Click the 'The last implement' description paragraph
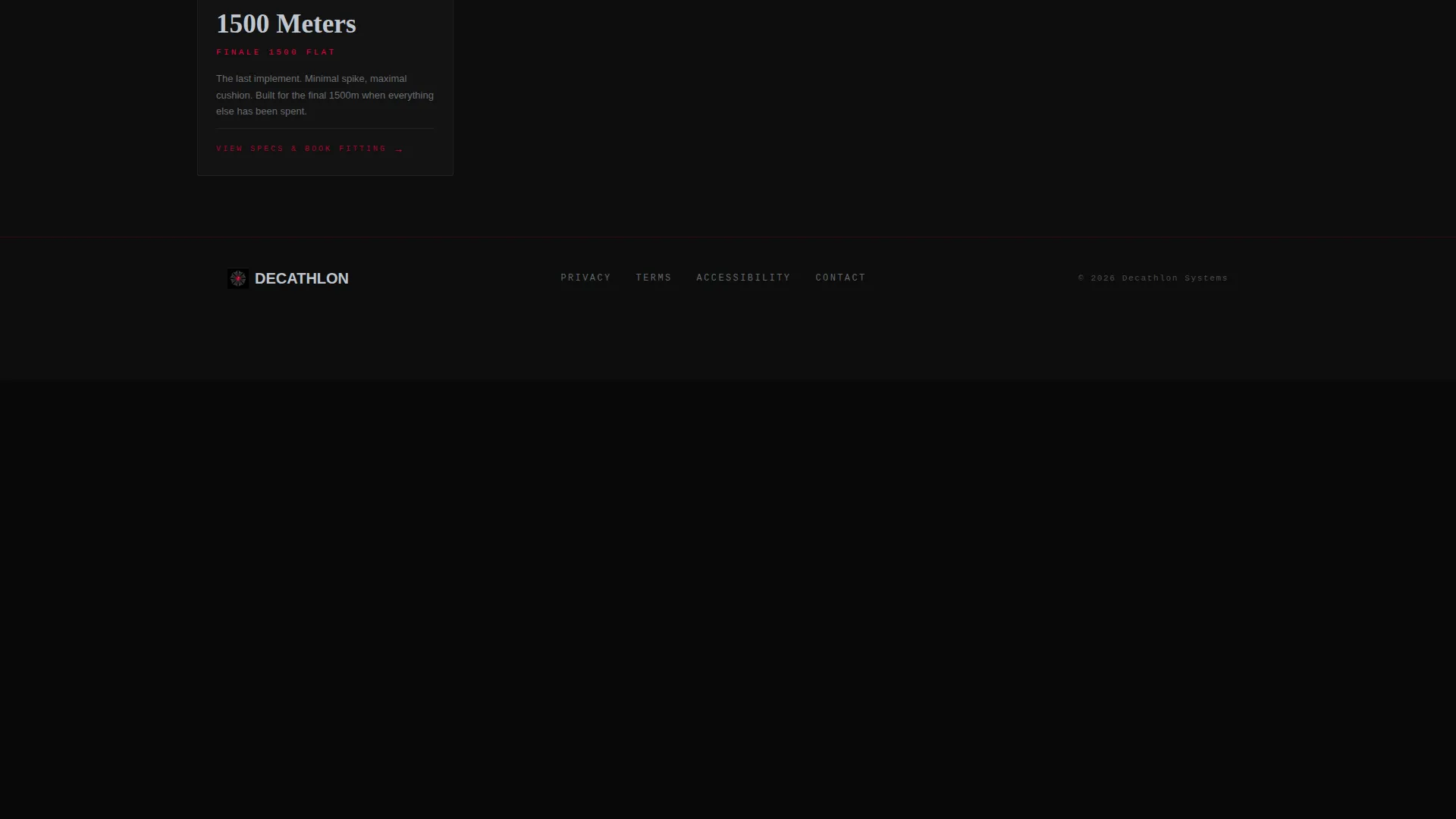Viewport: 1456px width, 819px height. 325,95
